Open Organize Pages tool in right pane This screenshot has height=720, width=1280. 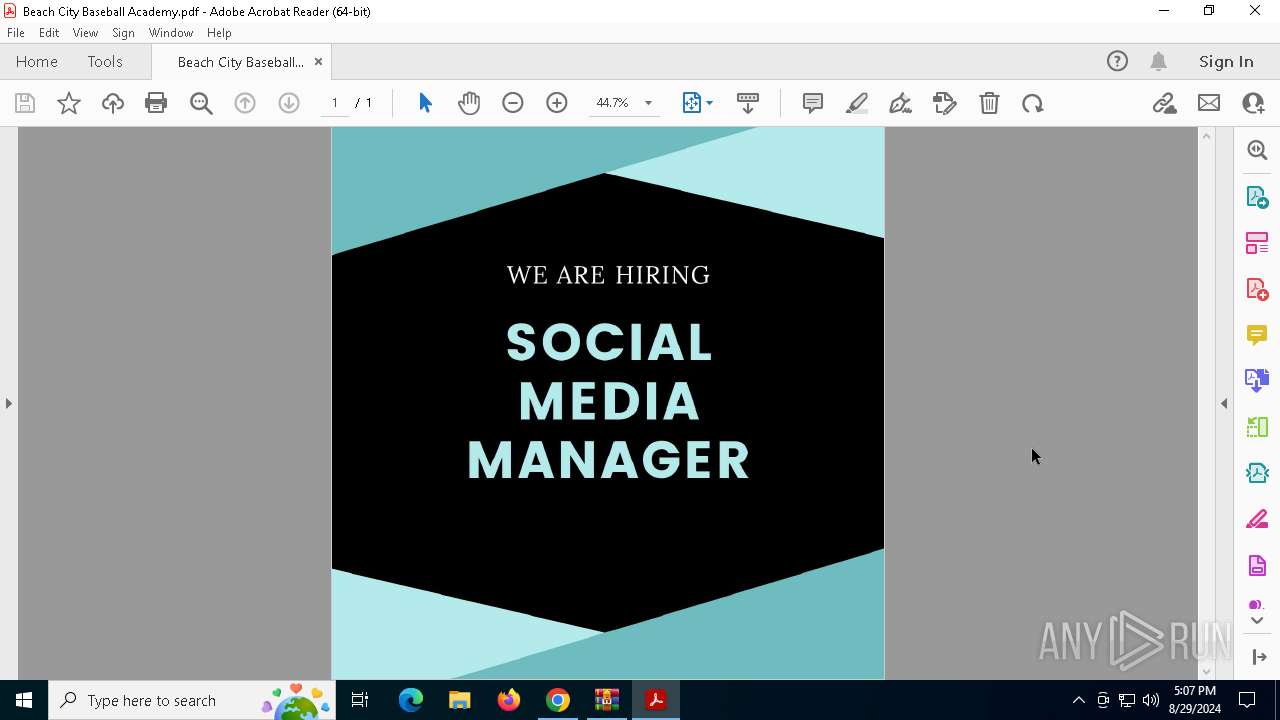[x=1257, y=243]
